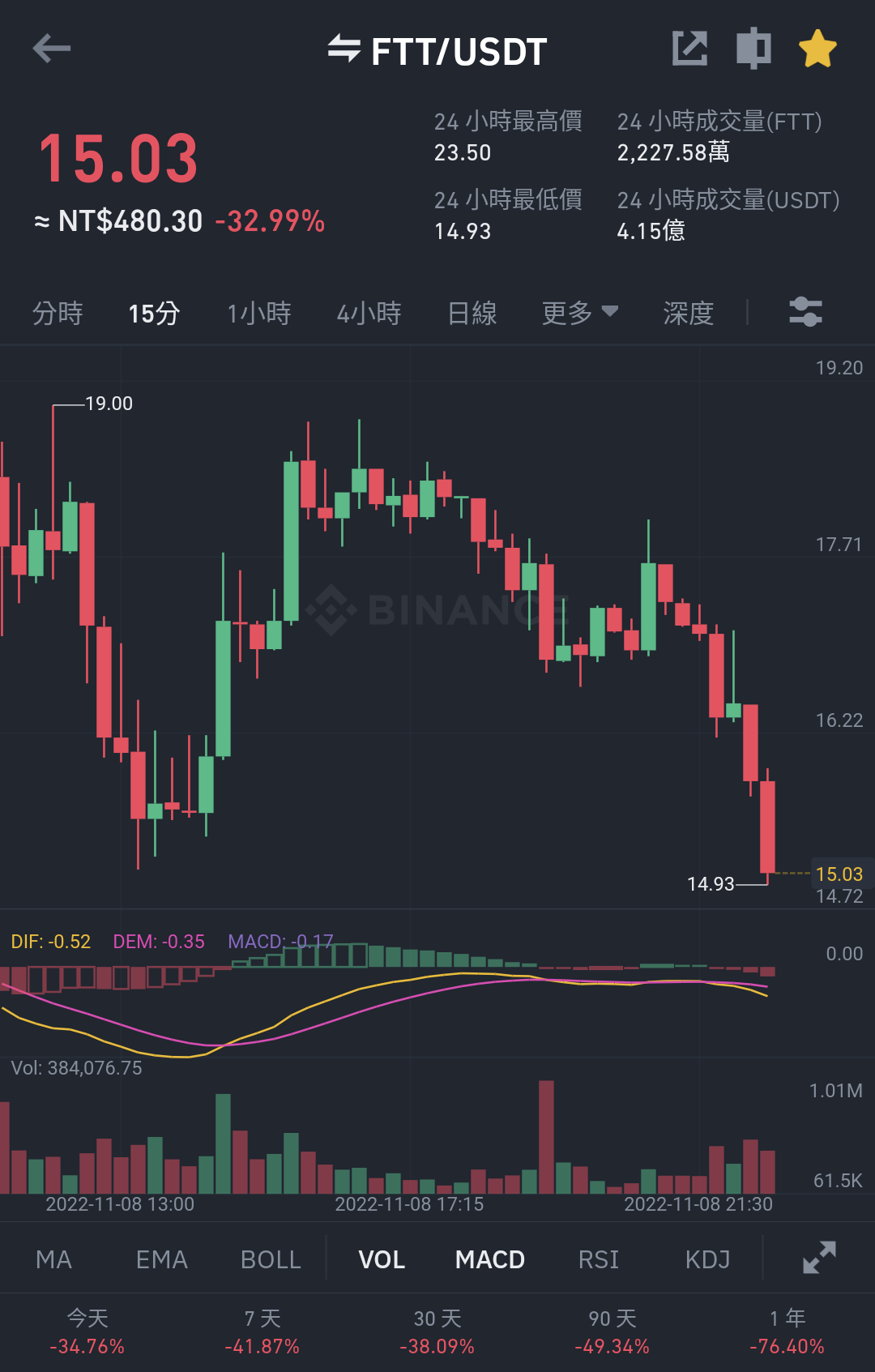
Task: Tap the swap pair arrows icon
Action: (344, 49)
